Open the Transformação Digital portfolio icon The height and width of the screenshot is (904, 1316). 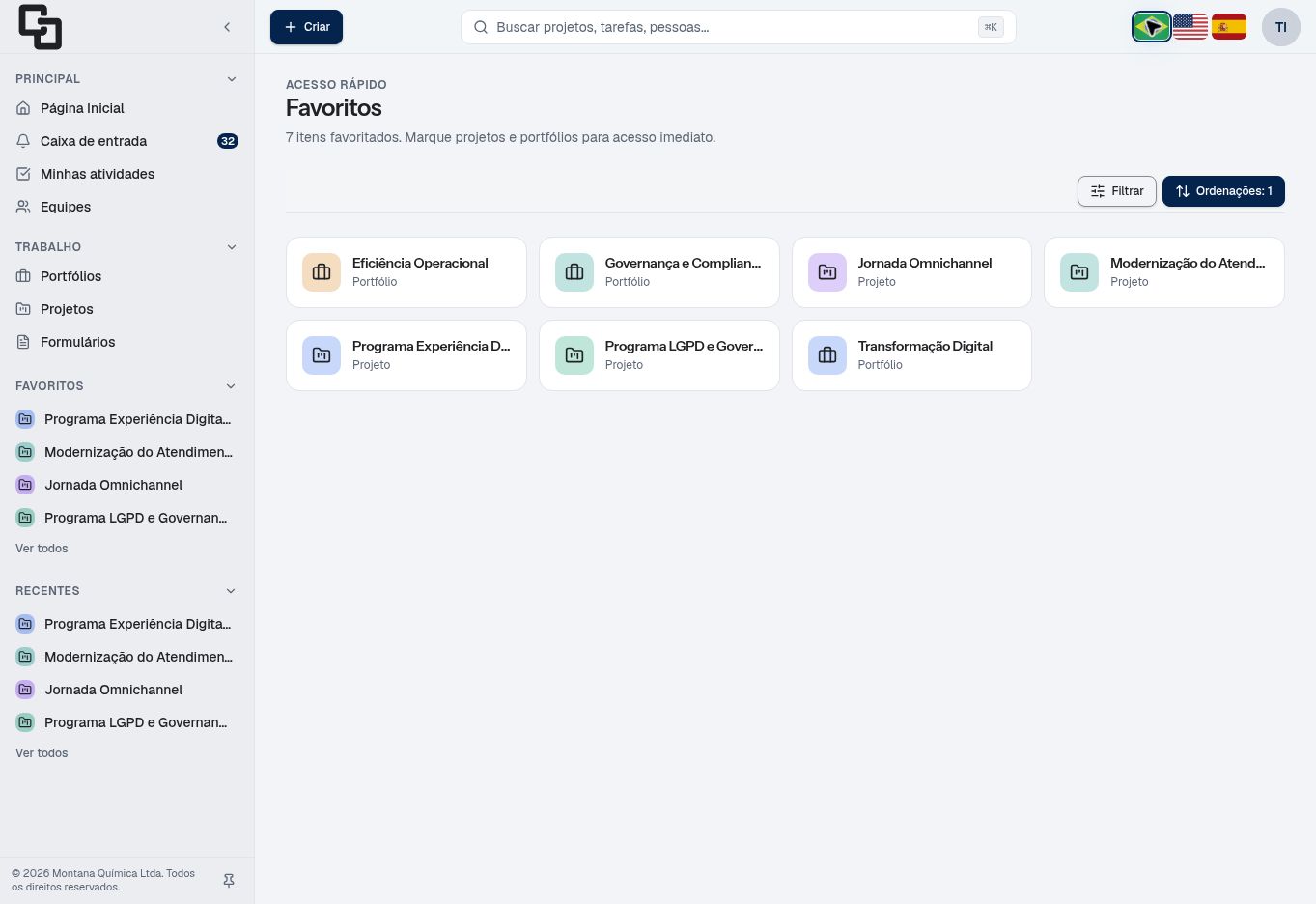point(827,355)
